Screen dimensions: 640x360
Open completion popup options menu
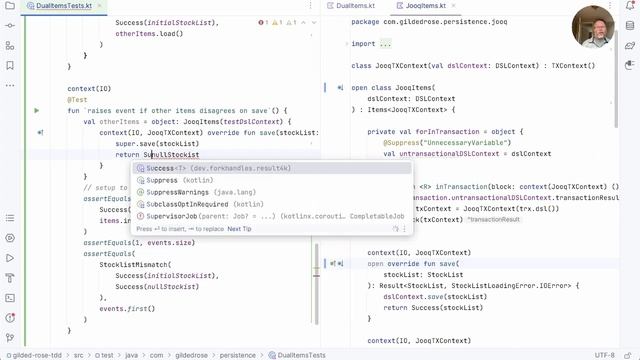[x=404, y=229]
